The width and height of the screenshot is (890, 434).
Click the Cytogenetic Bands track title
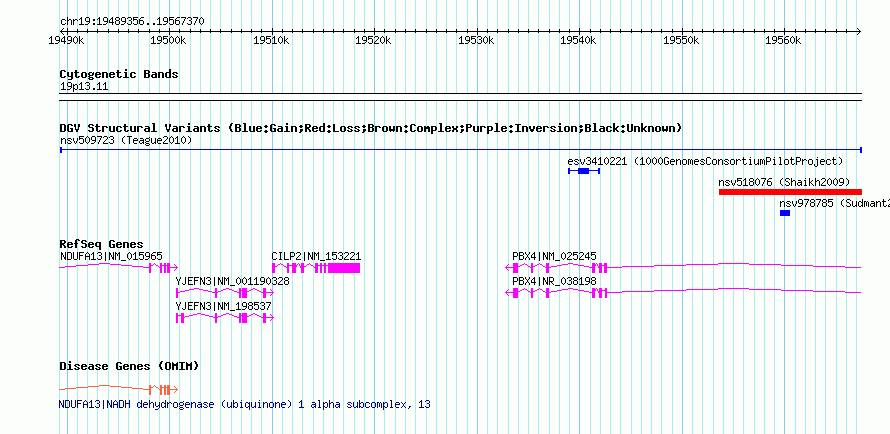click(x=119, y=74)
